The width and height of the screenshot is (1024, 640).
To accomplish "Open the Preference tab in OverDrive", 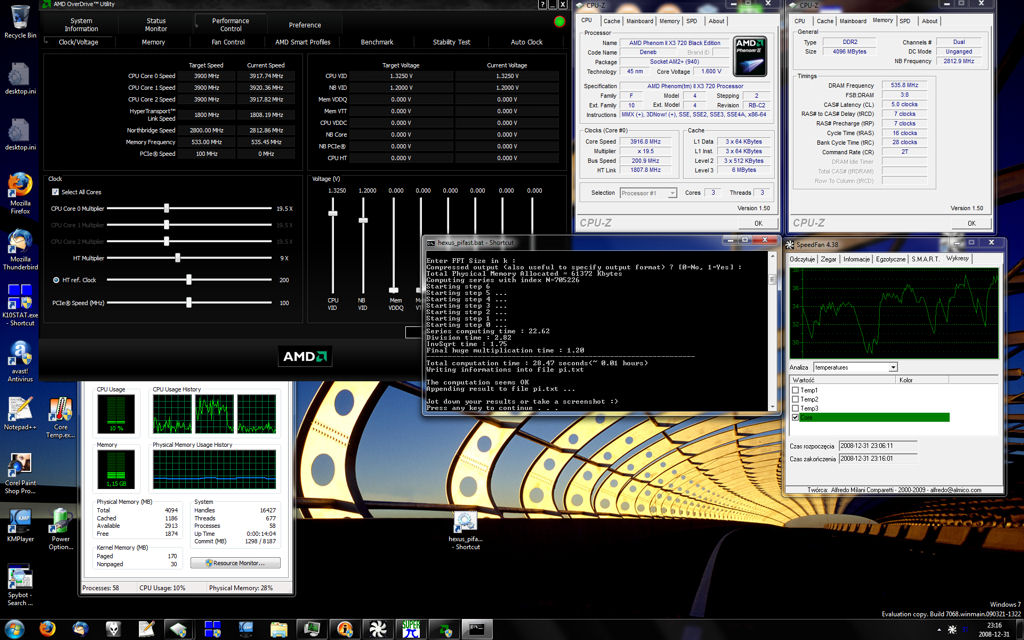I will pyautogui.click(x=305, y=25).
